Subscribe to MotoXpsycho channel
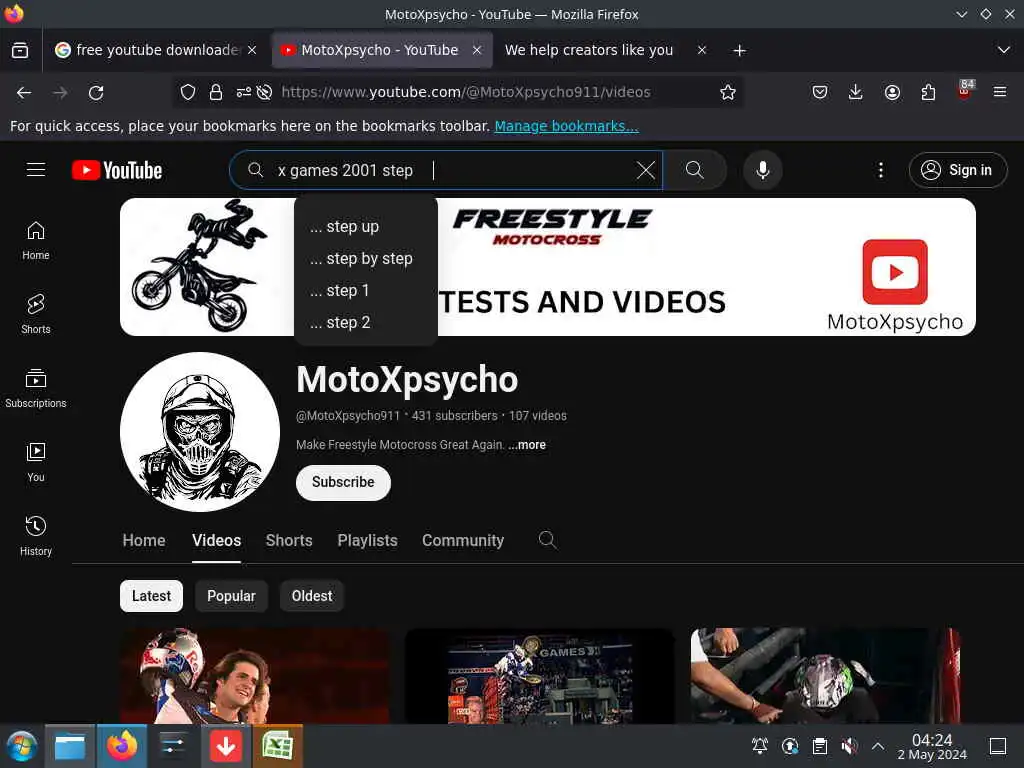The width and height of the screenshot is (1024, 768). click(x=344, y=483)
